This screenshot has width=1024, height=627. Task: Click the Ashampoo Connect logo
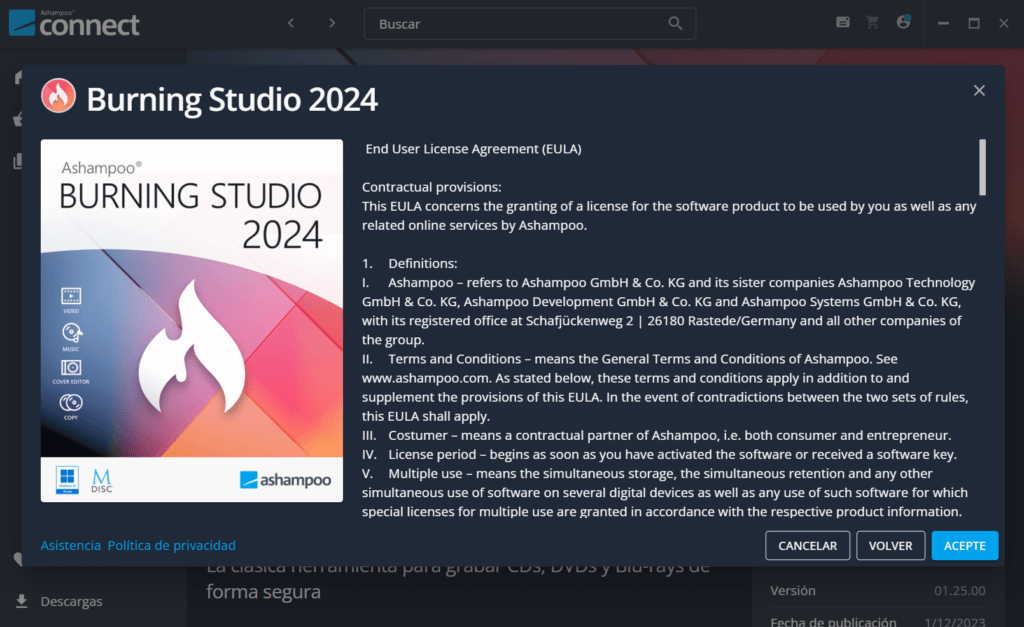74,23
